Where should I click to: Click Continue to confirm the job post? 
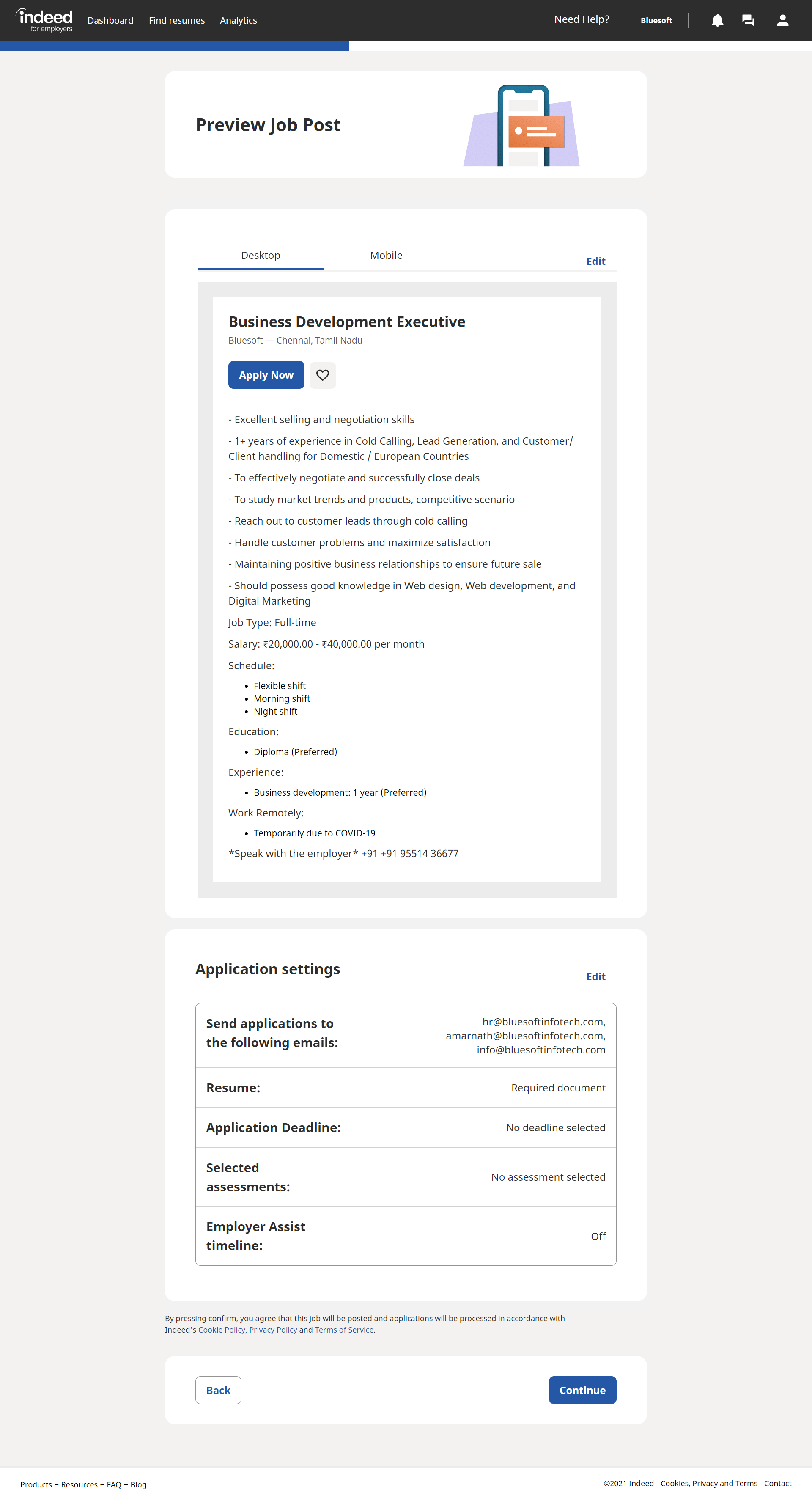(582, 1390)
